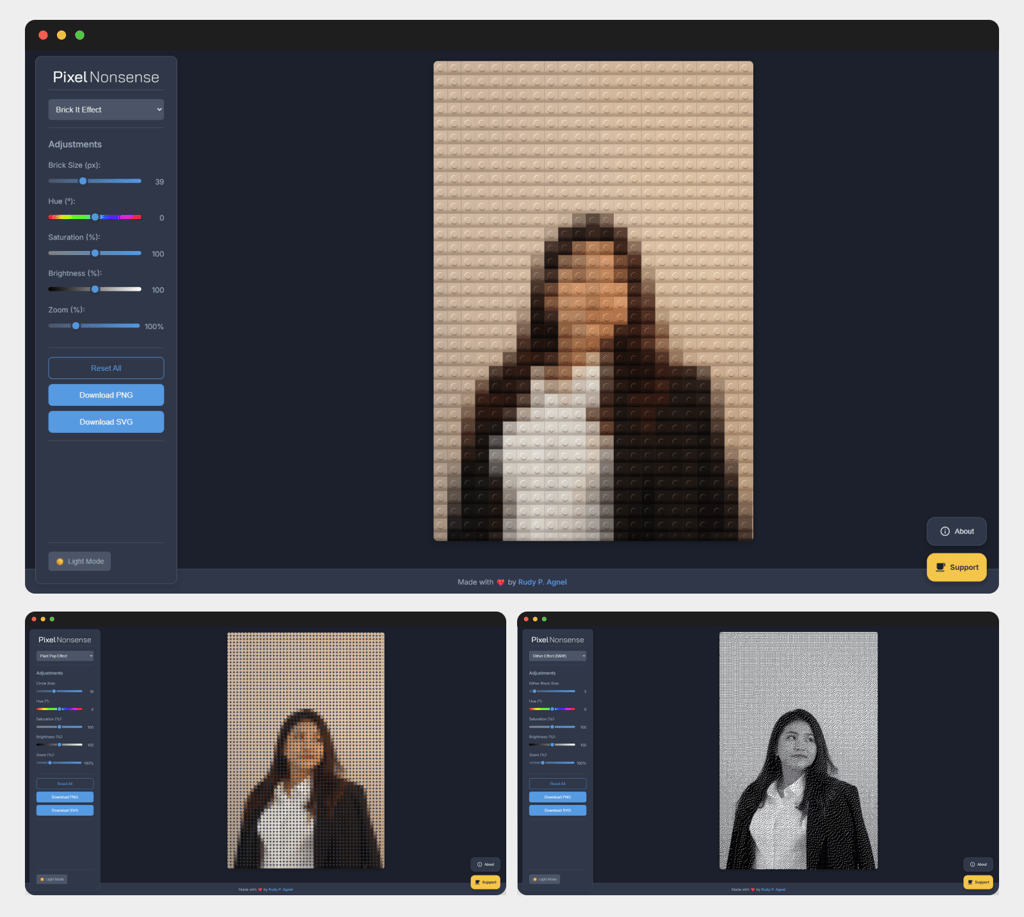Close the Pixel Pop Effect window
This screenshot has height=917, width=1024.
coord(34,619)
